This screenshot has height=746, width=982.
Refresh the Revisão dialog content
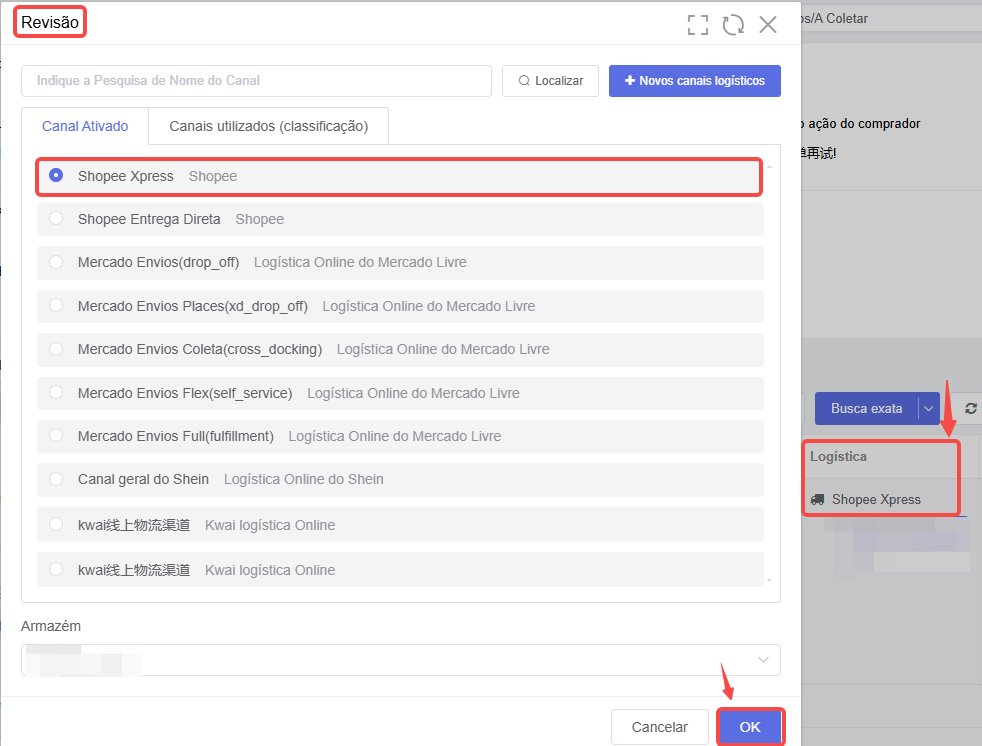click(x=733, y=25)
